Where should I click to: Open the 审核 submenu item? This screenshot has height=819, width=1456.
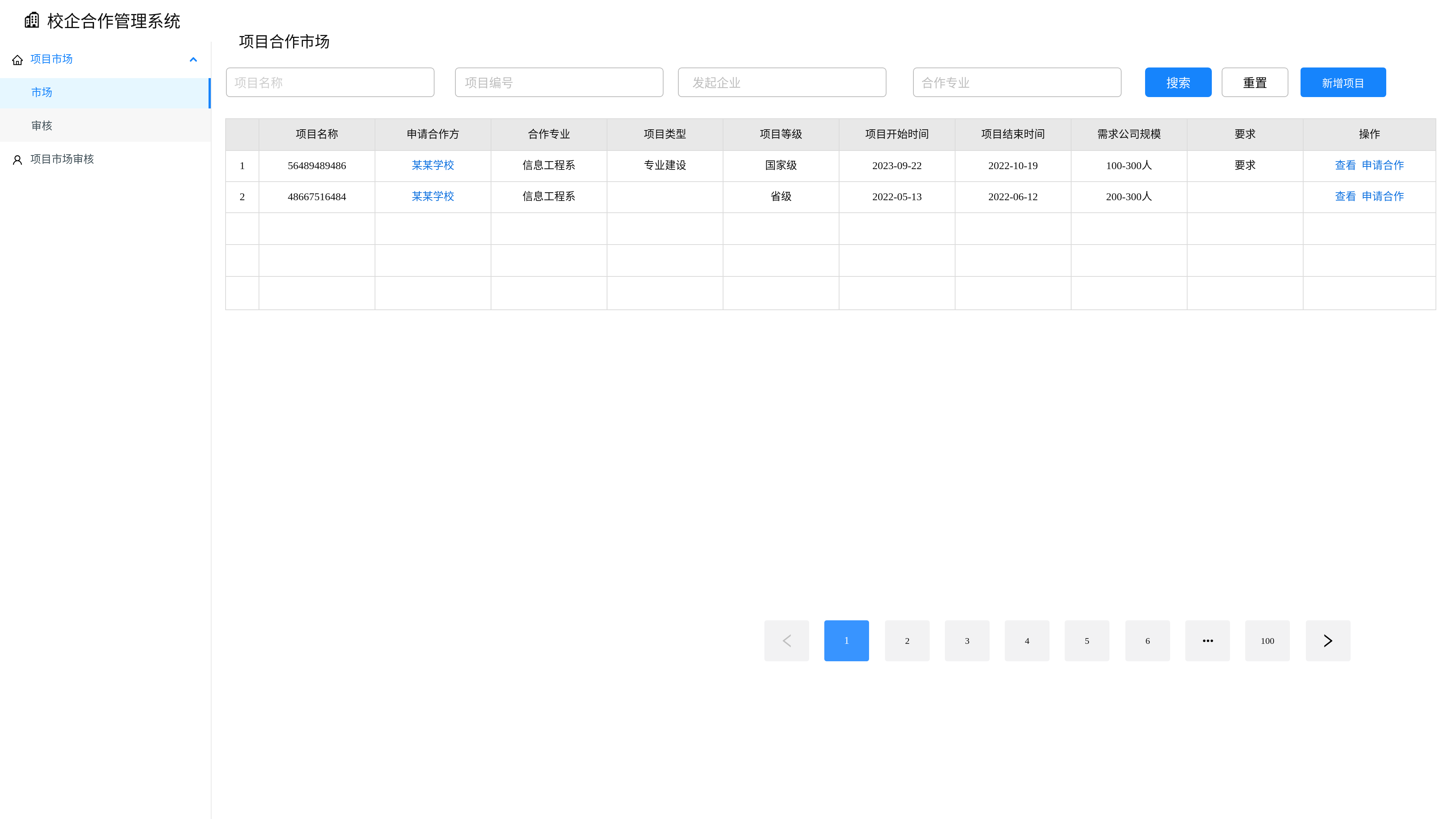pyautogui.click(x=42, y=126)
